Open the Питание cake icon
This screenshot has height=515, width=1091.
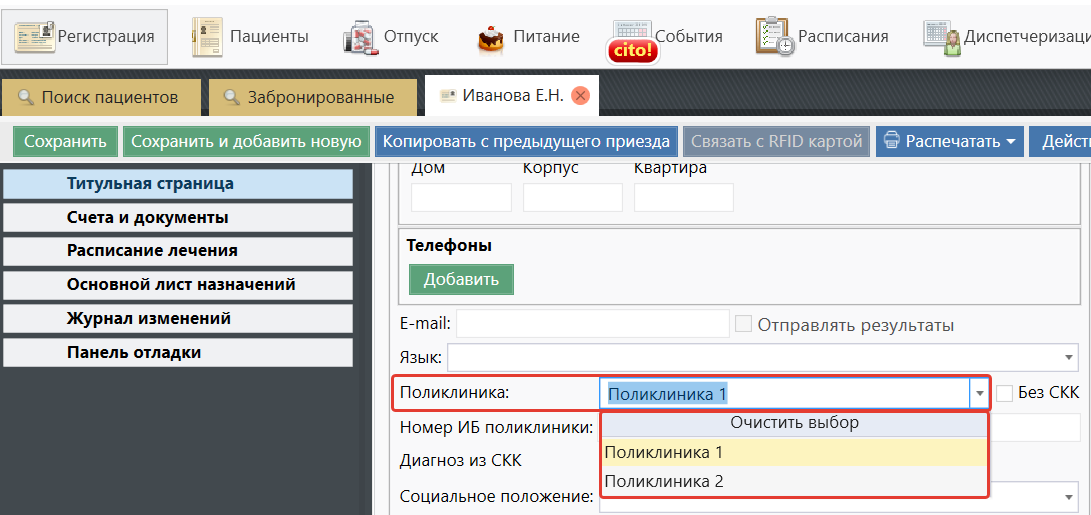(491, 37)
